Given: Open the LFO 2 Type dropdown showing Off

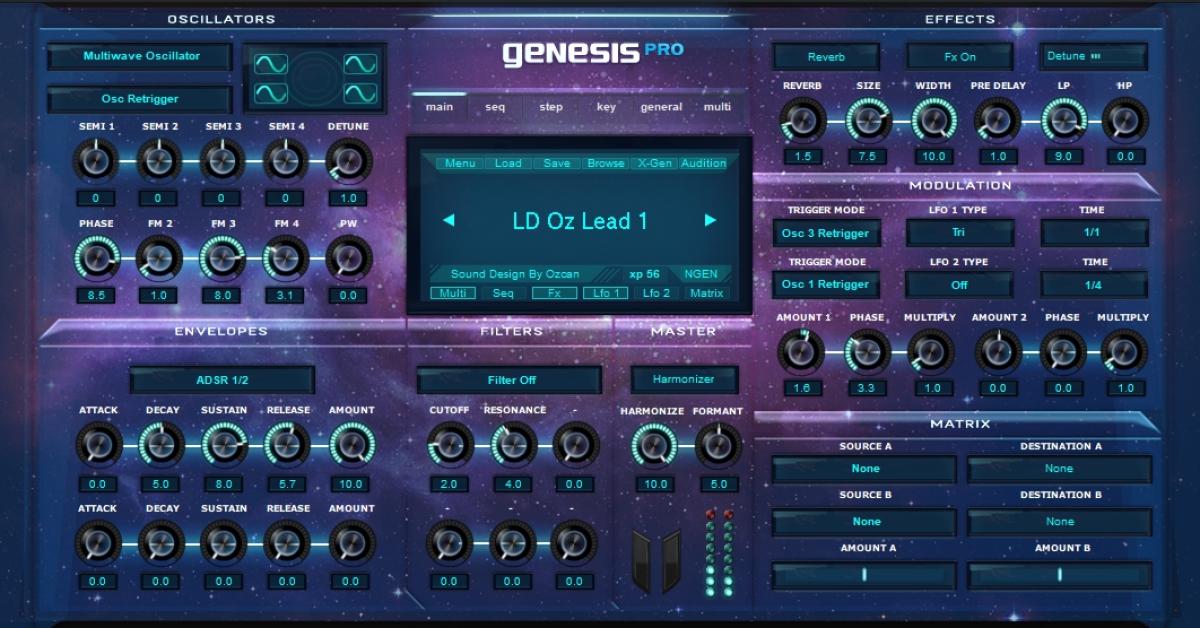Looking at the screenshot, I should click(960, 284).
